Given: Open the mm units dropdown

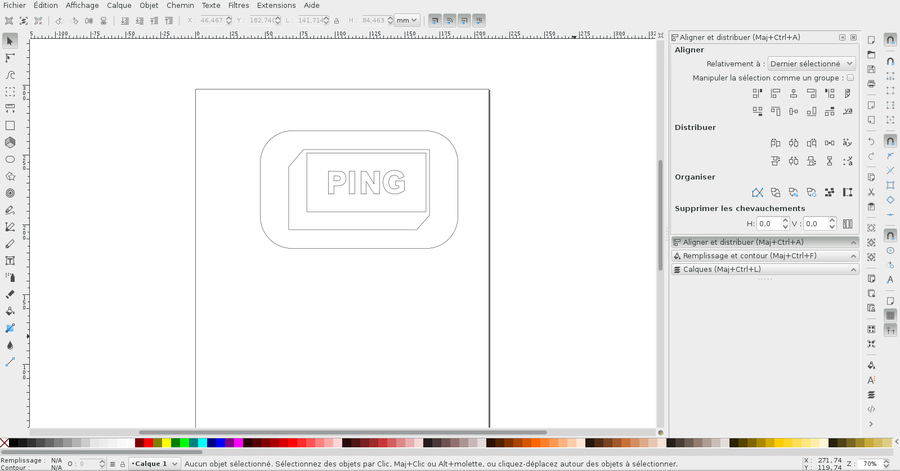Looking at the screenshot, I should pyautogui.click(x=406, y=20).
